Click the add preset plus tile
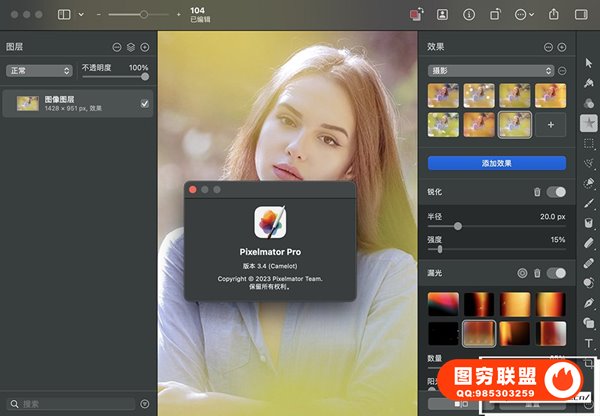The height and width of the screenshot is (416, 600). click(x=550, y=124)
